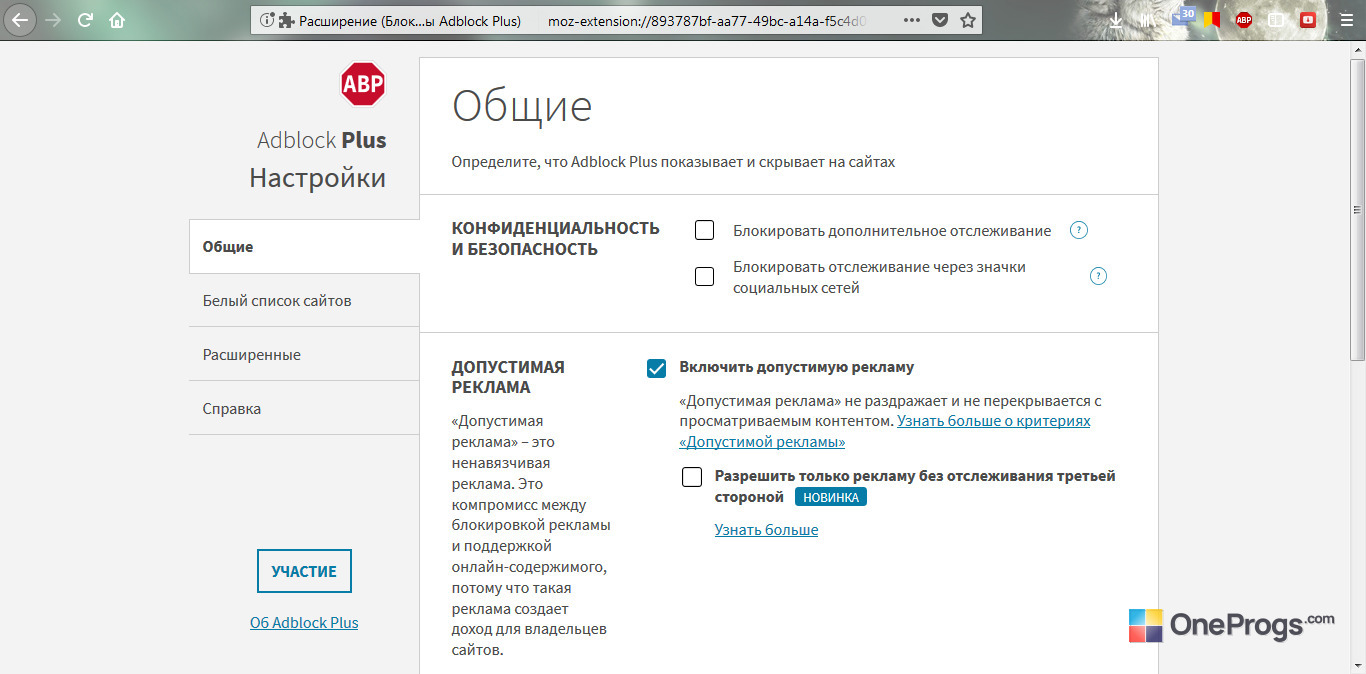The height and width of the screenshot is (674, 1366).
Task: Open the Справка tab
Action: (x=304, y=408)
